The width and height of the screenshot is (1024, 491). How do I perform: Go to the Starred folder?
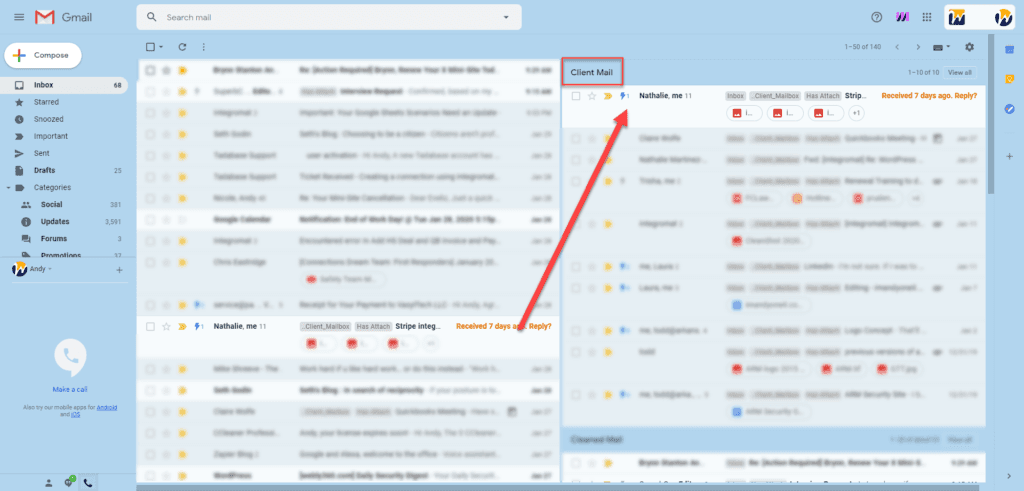[46, 102]
